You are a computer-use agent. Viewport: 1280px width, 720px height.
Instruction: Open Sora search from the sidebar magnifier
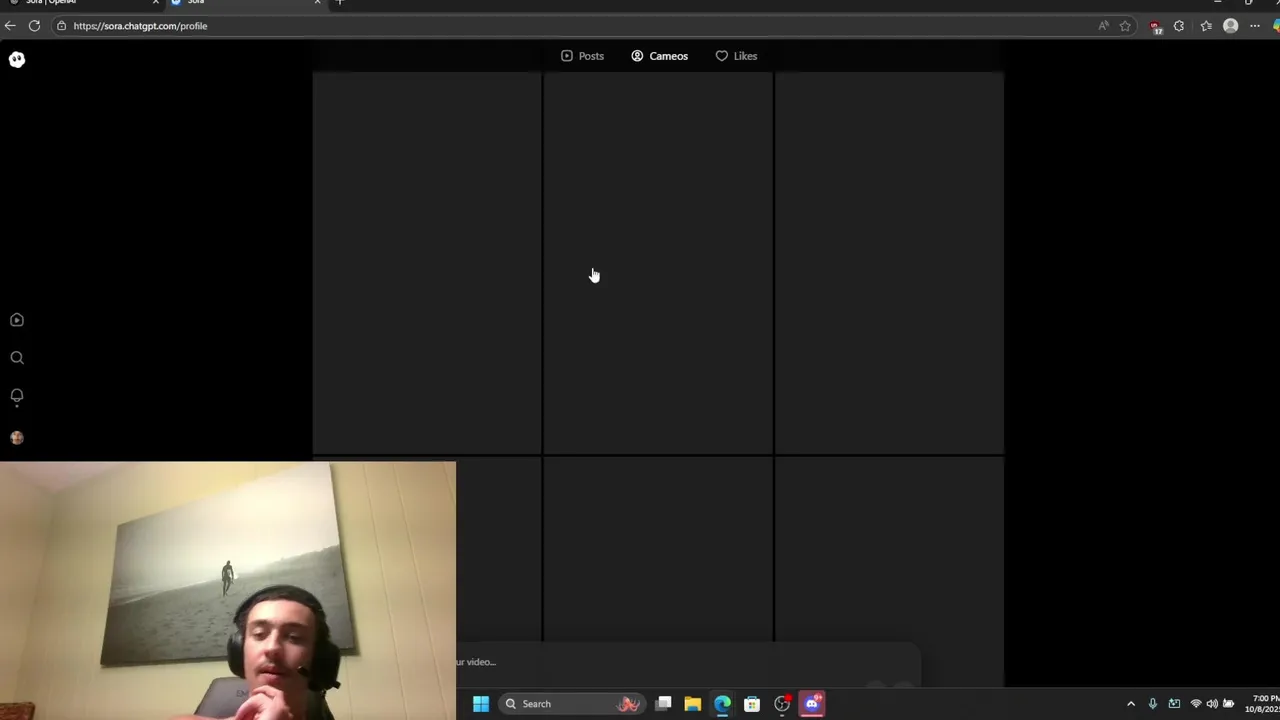point(17,358)
